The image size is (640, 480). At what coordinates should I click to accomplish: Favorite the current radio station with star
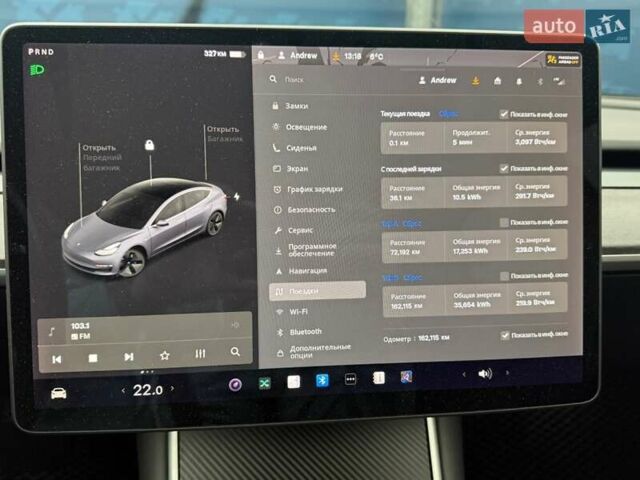pos(164,355)
